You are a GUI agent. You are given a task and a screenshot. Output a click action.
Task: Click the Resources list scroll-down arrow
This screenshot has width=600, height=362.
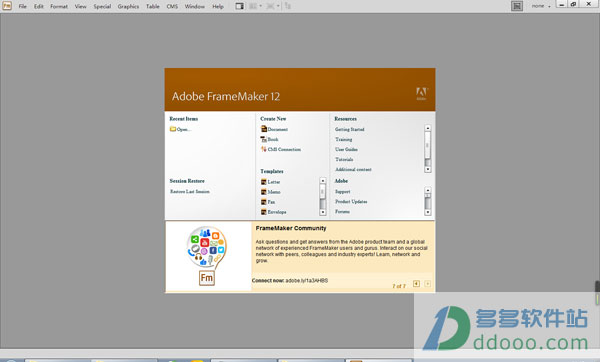point(427,169)
